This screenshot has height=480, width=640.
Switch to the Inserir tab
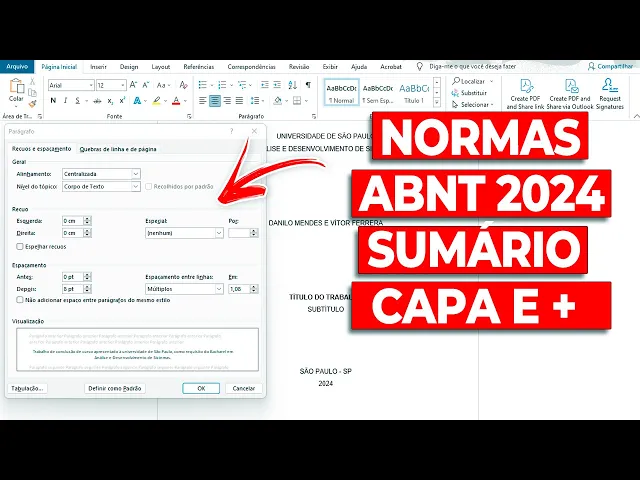pyautogui.click(x=98, y=67)
